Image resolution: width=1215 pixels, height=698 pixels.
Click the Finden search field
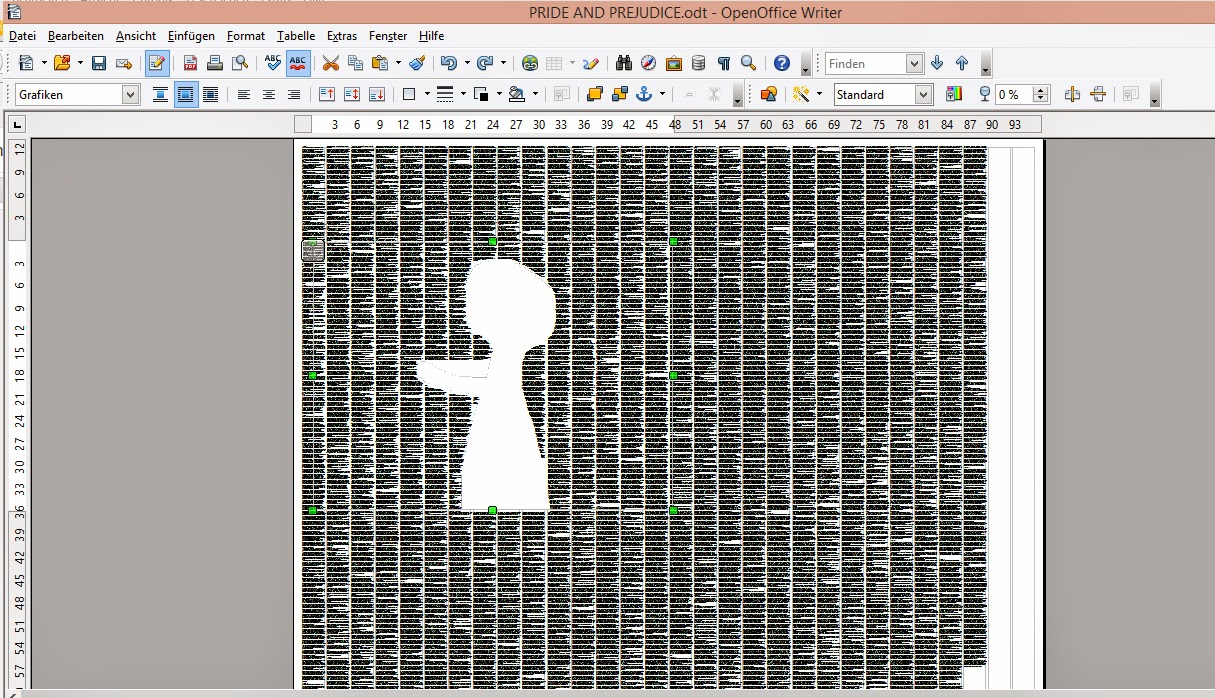click(x=866, y=63)
